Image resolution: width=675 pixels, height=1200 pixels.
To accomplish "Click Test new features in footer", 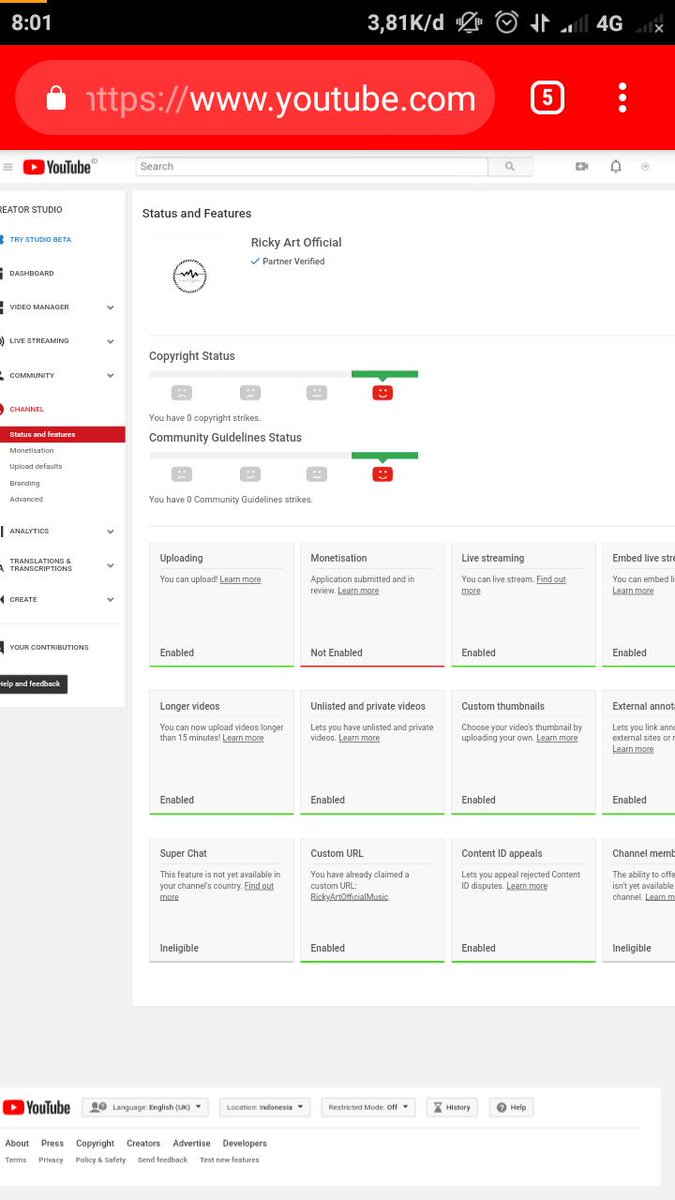I will 229,1160.
